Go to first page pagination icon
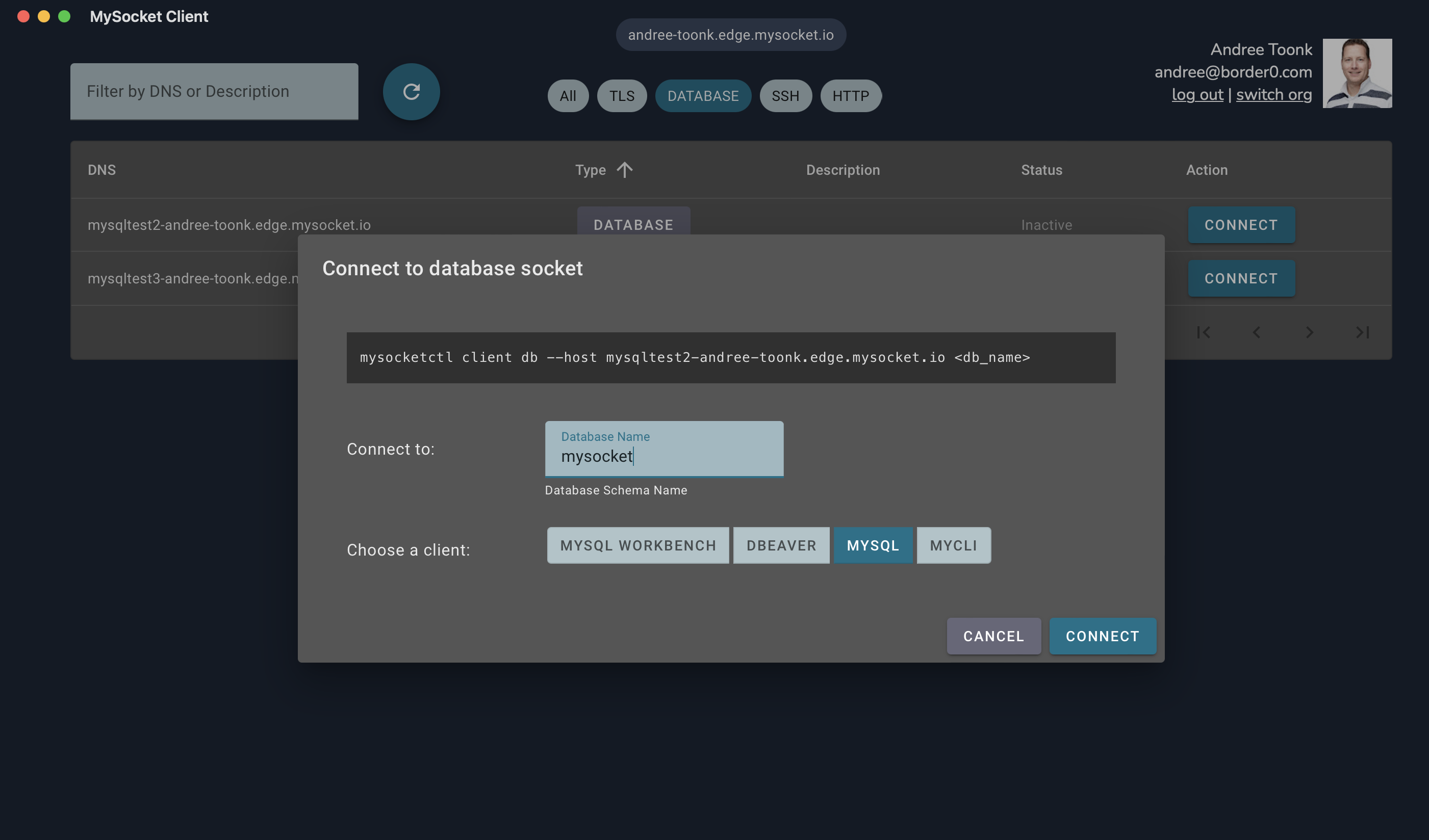1429x840 pixels. click(1203, 332)
